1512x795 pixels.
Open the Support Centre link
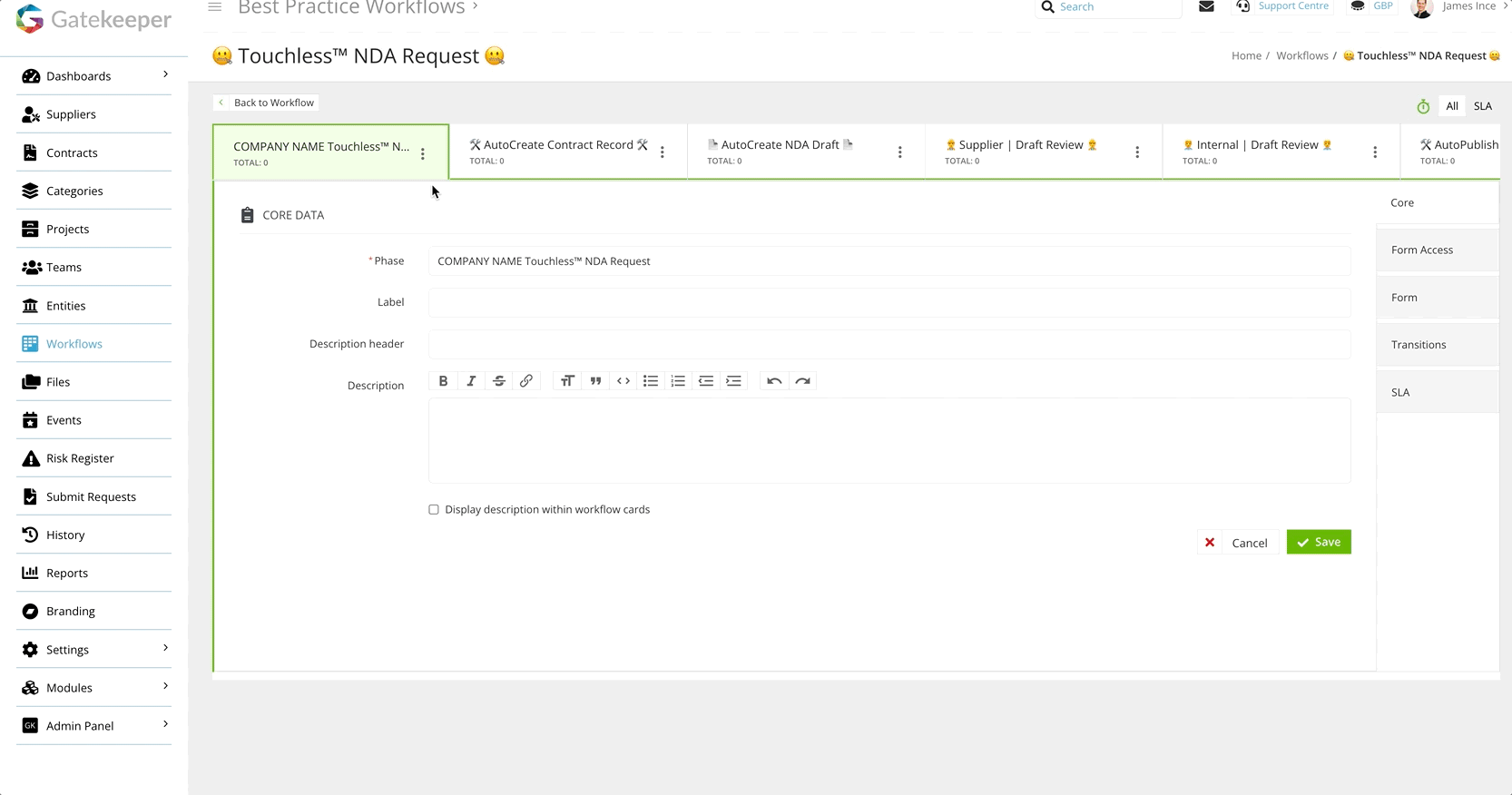coord(1293,6)
